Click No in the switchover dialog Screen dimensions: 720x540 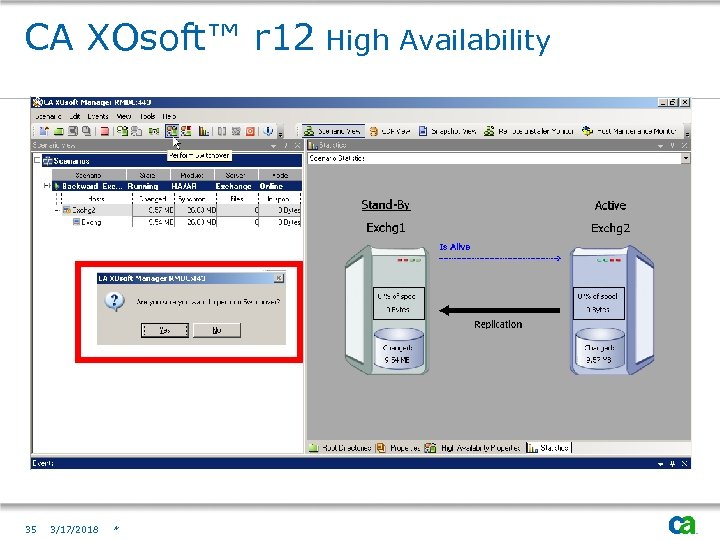click(x=217, y=330)
